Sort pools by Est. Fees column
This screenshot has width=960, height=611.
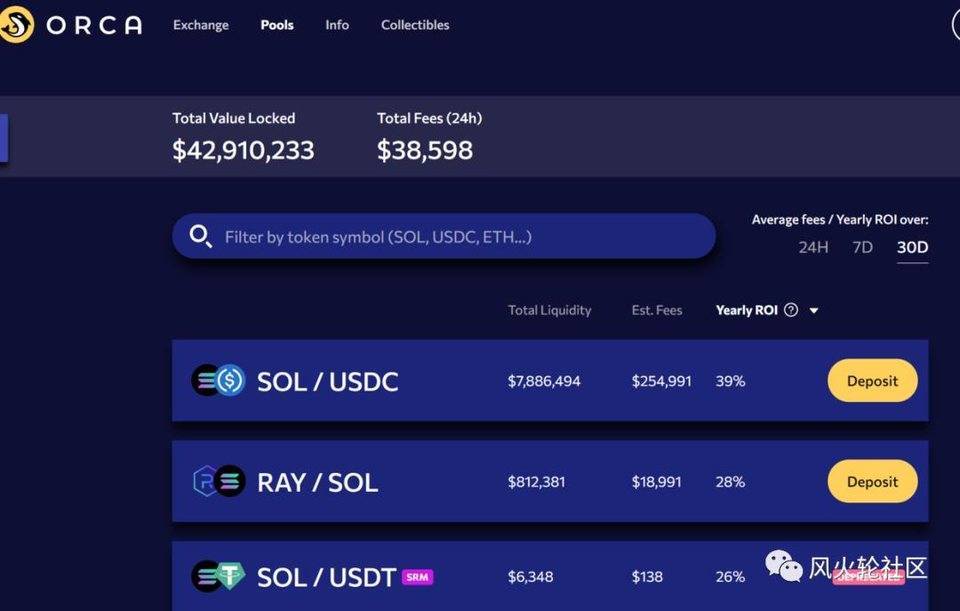pyautogui.click(x=657, y=310)
